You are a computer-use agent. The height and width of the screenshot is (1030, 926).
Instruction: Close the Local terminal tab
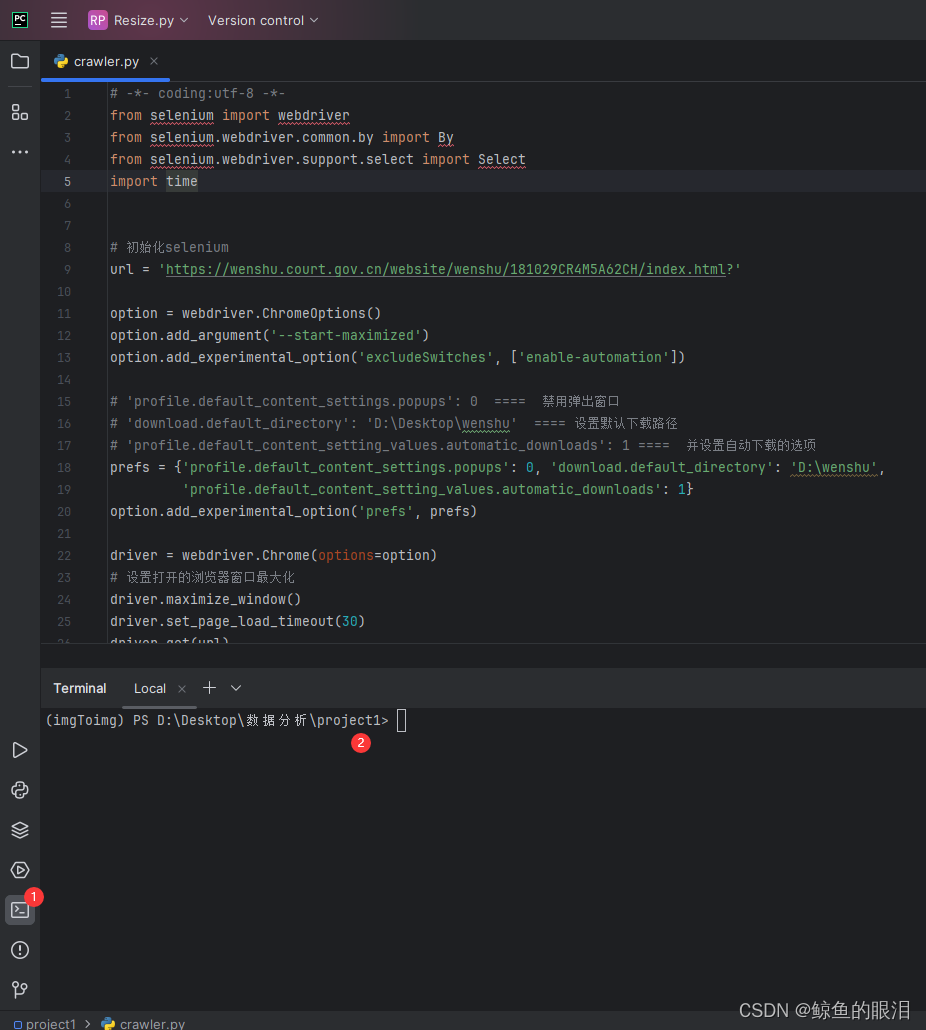[182, 688]
